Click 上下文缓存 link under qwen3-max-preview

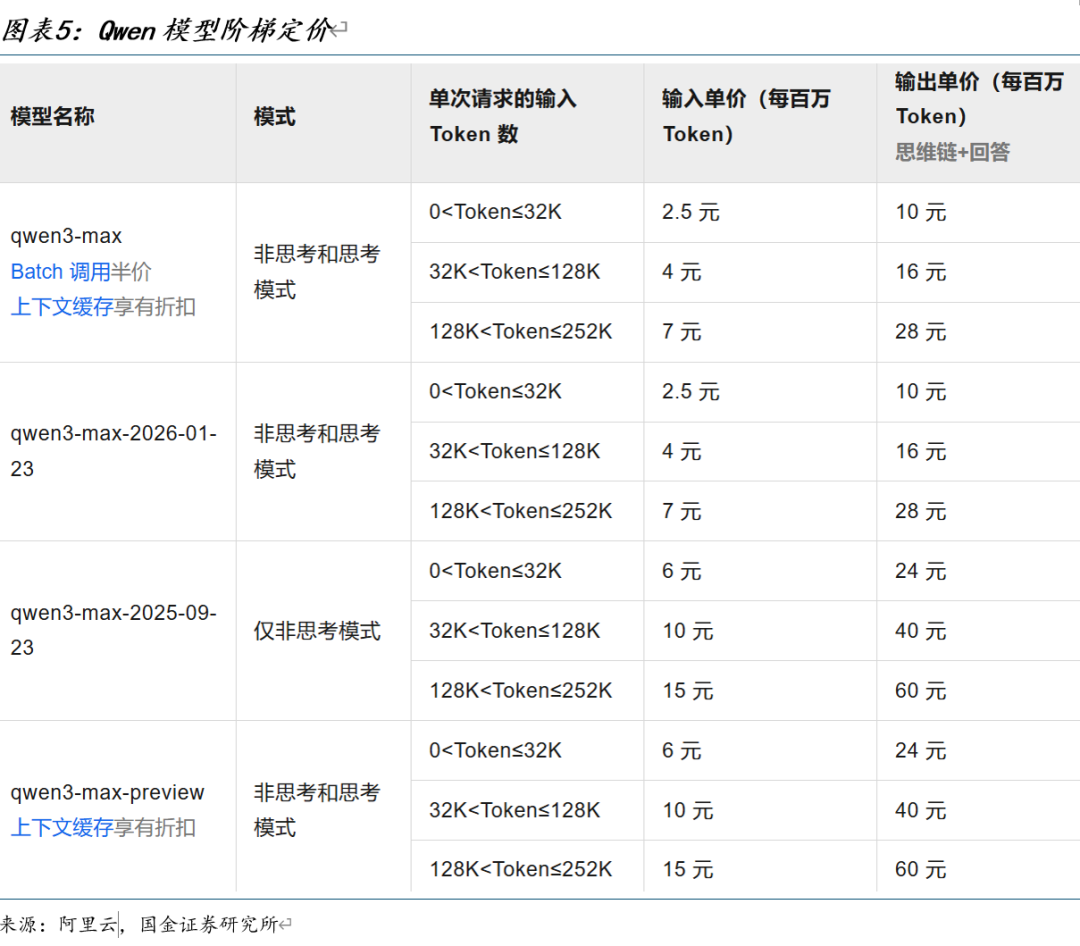pos(62,827)
